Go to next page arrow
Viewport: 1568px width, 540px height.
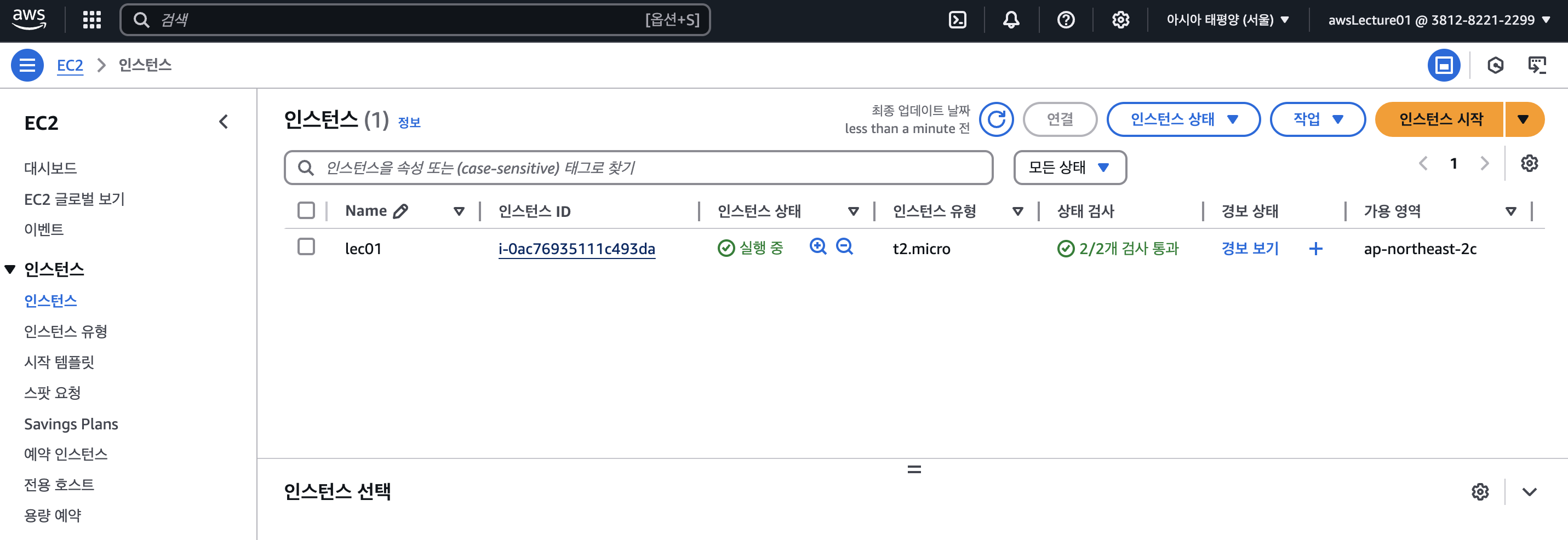(x=1485, y=163)
